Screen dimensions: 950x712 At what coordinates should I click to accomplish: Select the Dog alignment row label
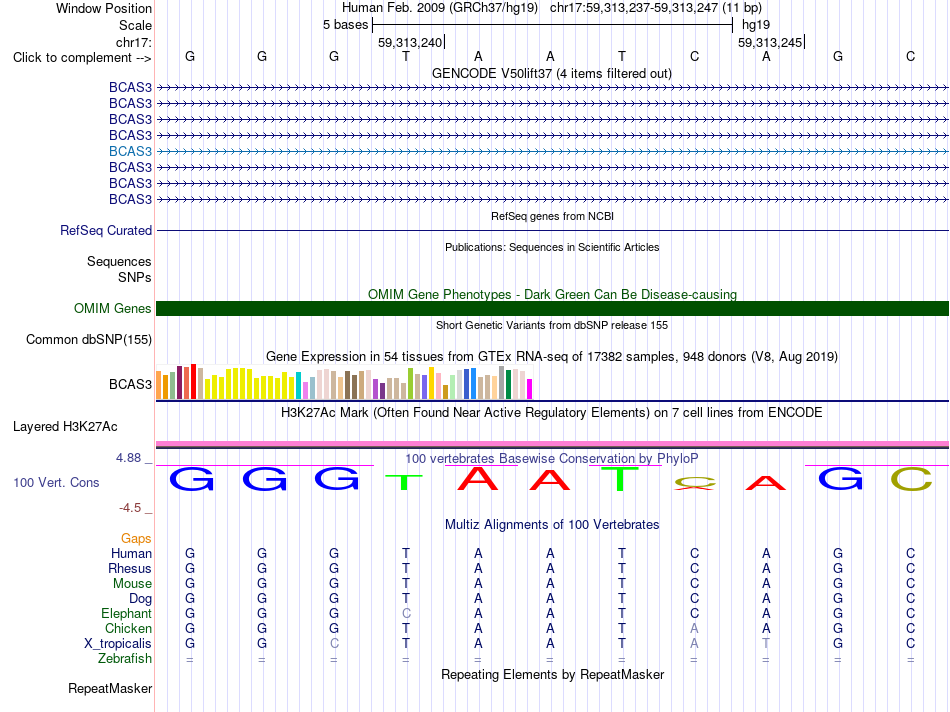pos(141,599)
